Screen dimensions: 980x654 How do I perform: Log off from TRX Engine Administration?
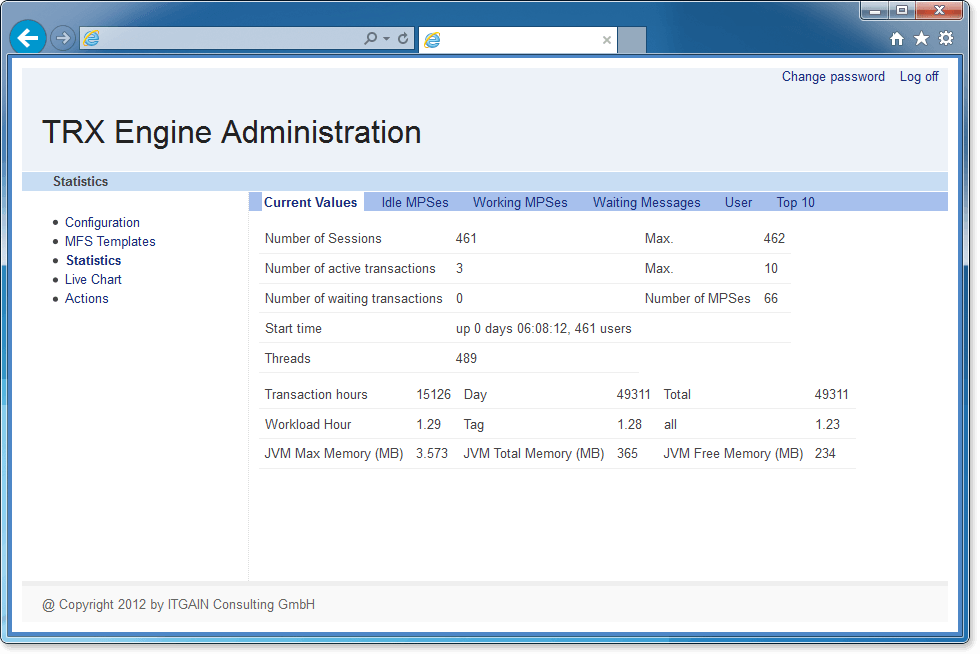coord(918,76)
